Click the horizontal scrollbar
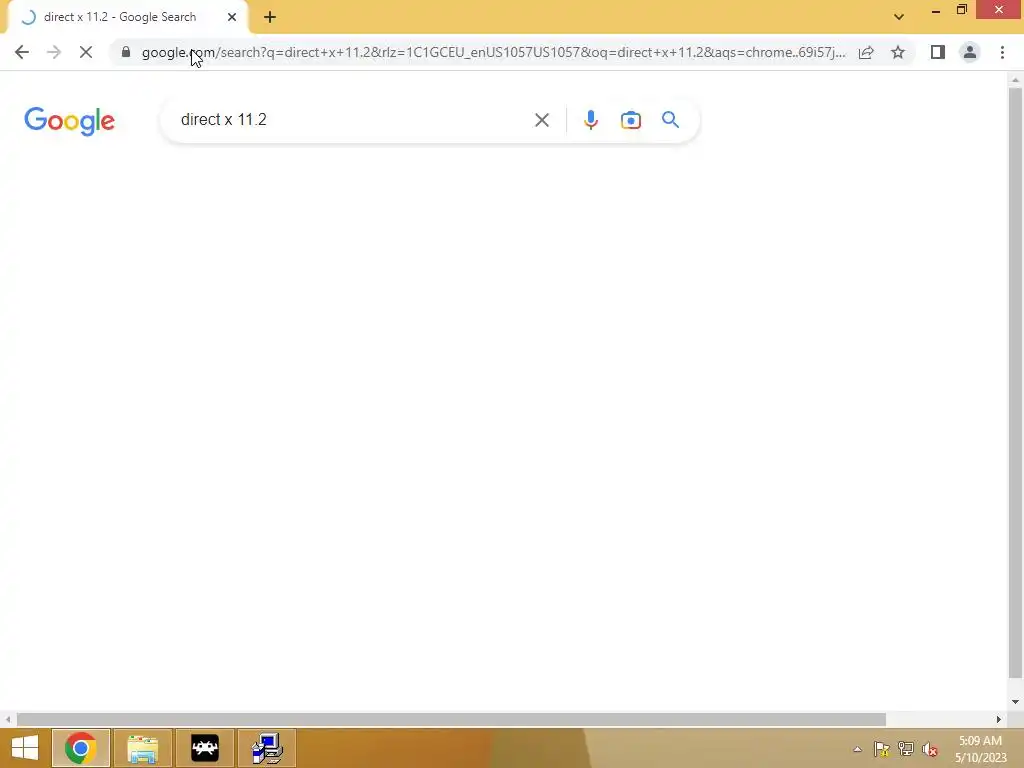The width and height of the screenshot is (1024, 768). pyautogui.click(x=451, y=719)
